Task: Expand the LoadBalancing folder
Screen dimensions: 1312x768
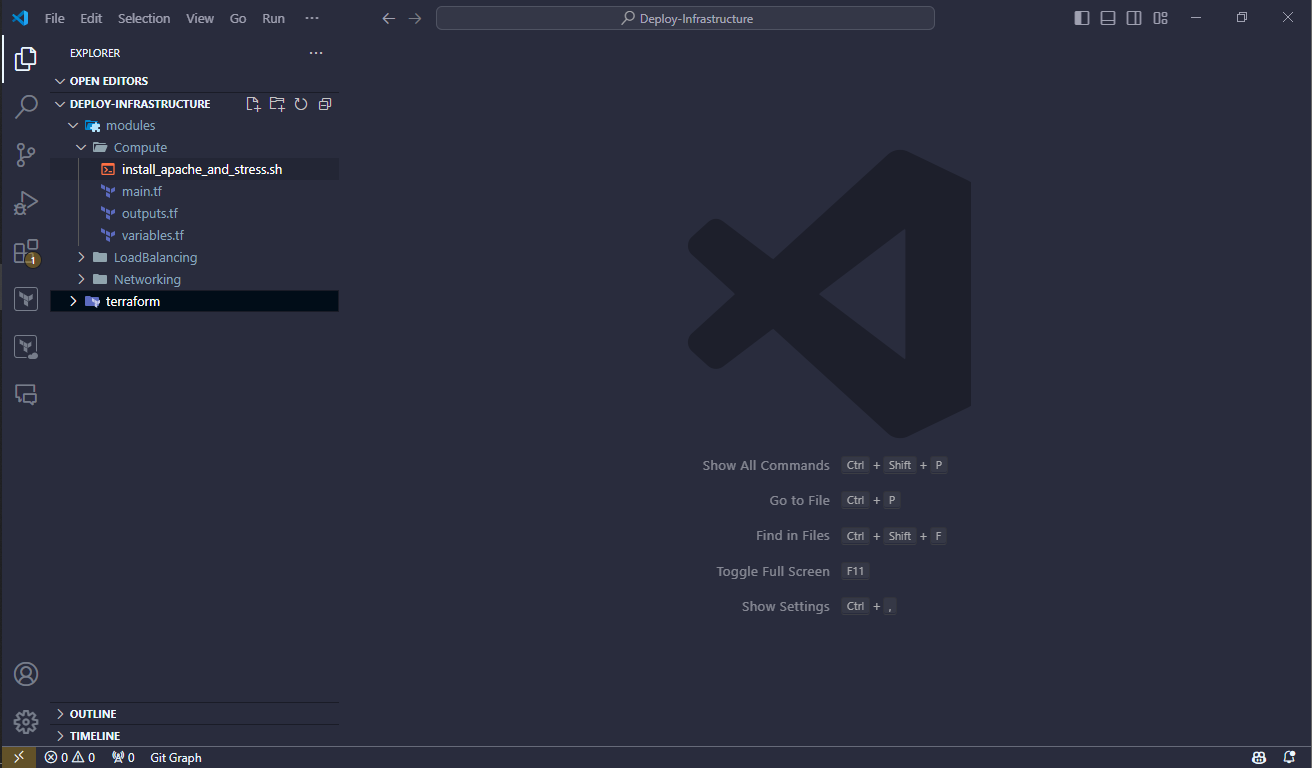Action: 195,258
